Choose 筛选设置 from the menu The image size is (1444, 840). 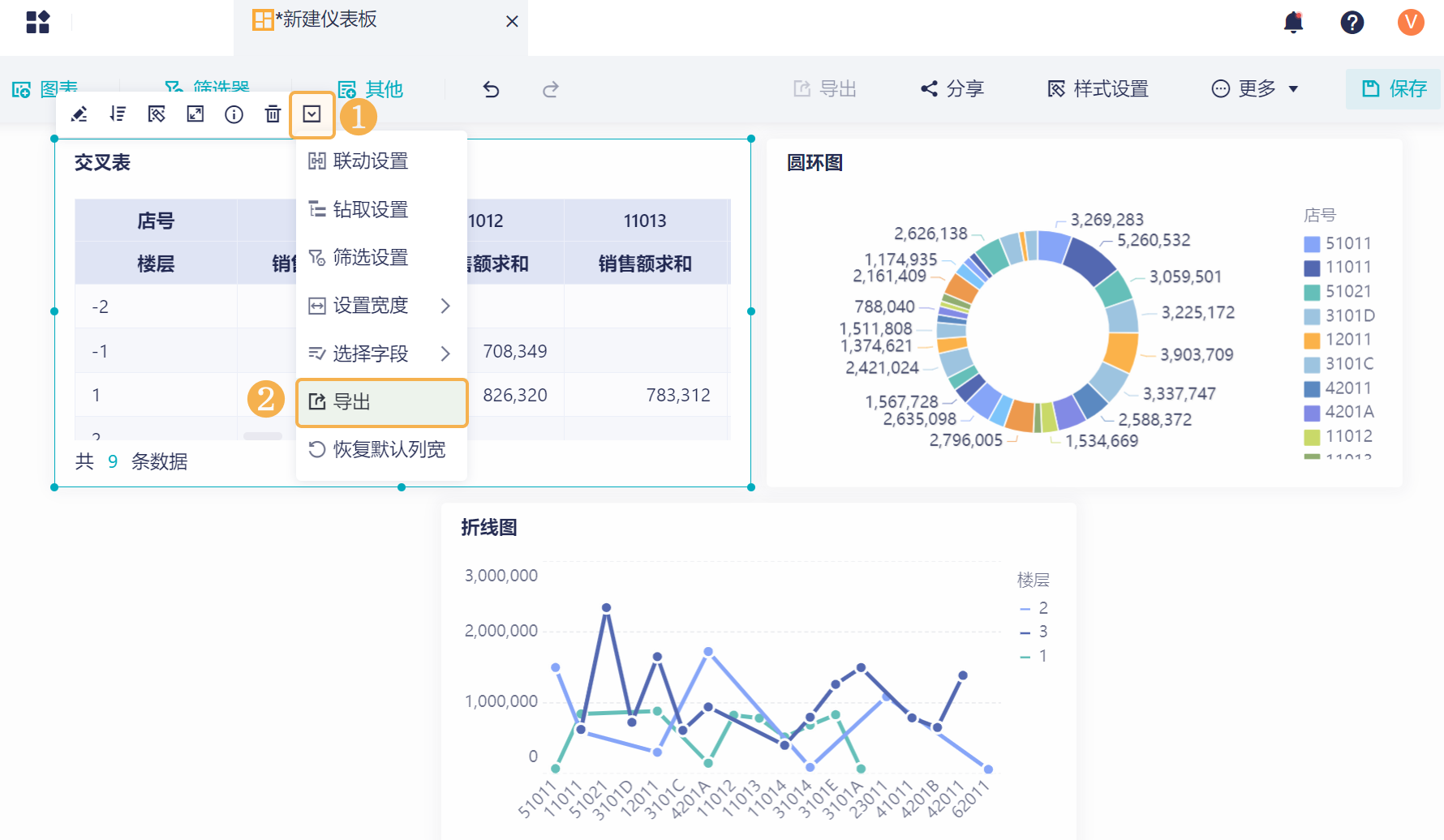381,258
